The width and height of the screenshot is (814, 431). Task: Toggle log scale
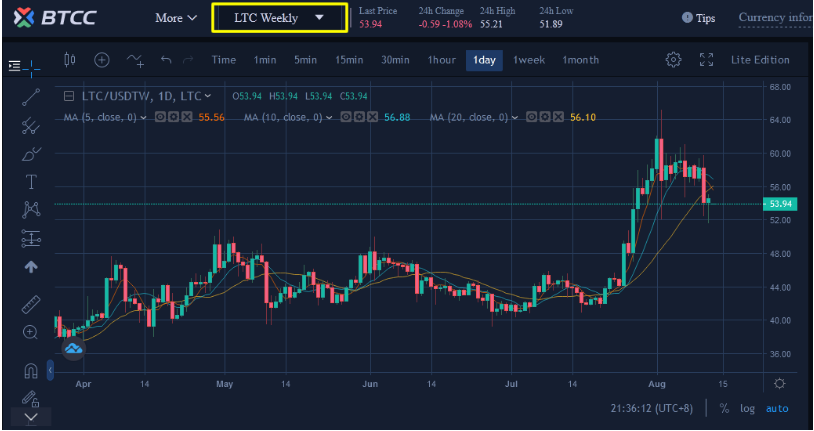pyautogui.click(x=748, y=409)
